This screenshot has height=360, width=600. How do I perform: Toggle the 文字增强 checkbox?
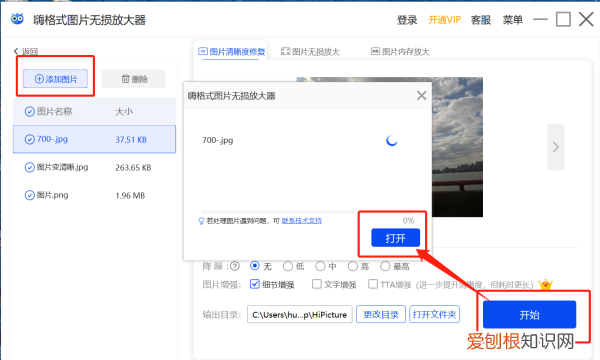coord(317,284)
